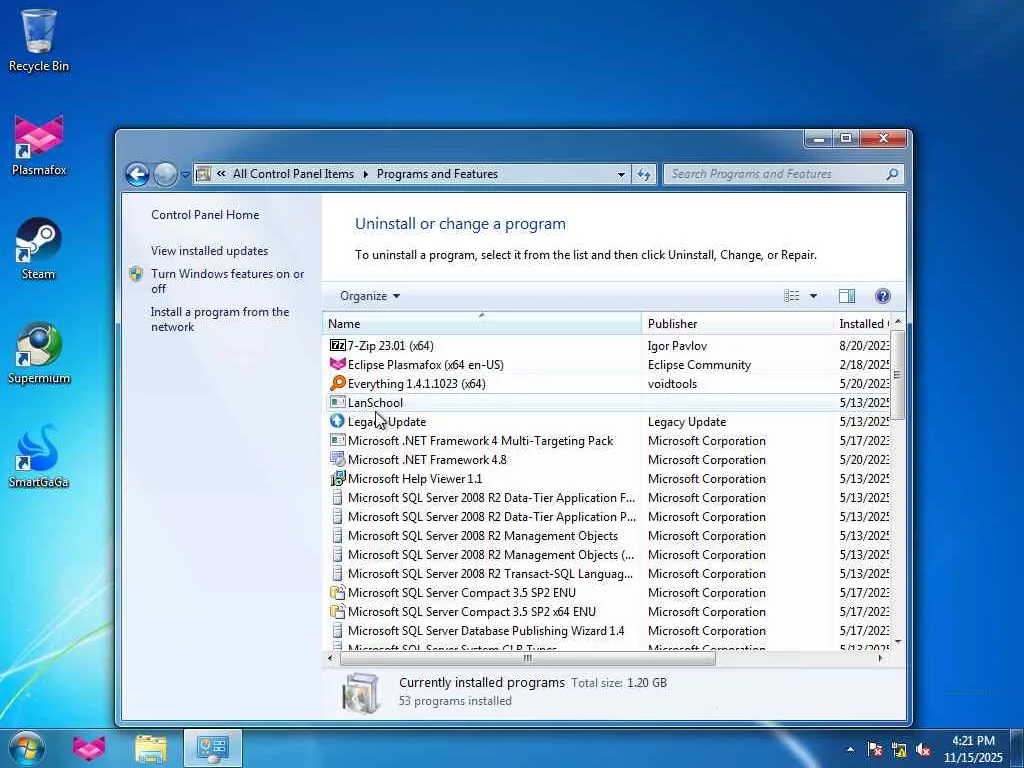The image size is (1024, 768).
Task: Select Microsoft SQL Server Compact 3.5 SP2 x64 ENU
Action: pyautogui.click(x=472, y=611)
